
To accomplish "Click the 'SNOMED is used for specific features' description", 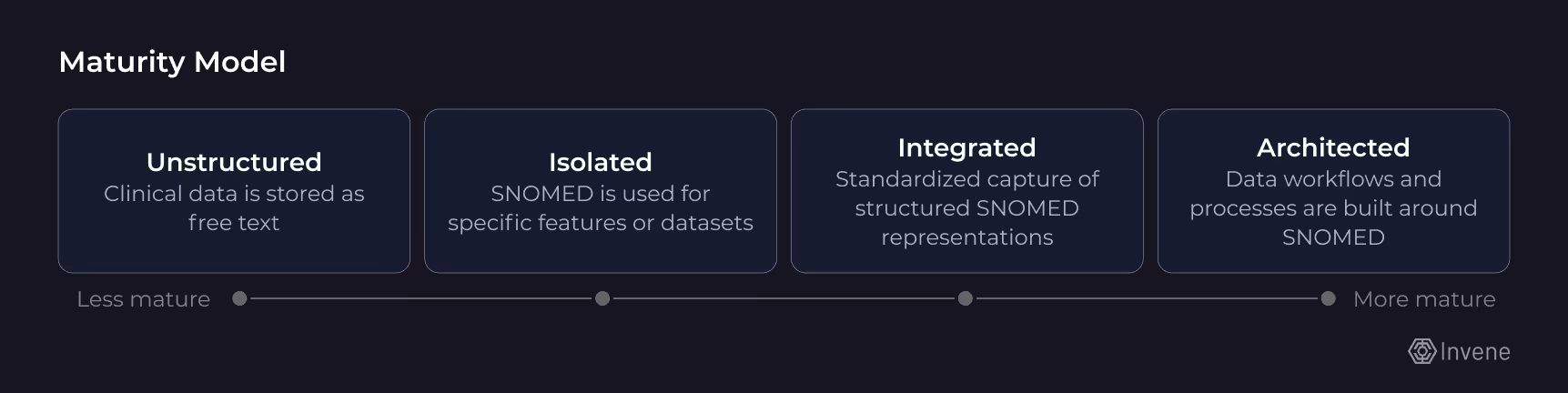I will tap(601, 208).
